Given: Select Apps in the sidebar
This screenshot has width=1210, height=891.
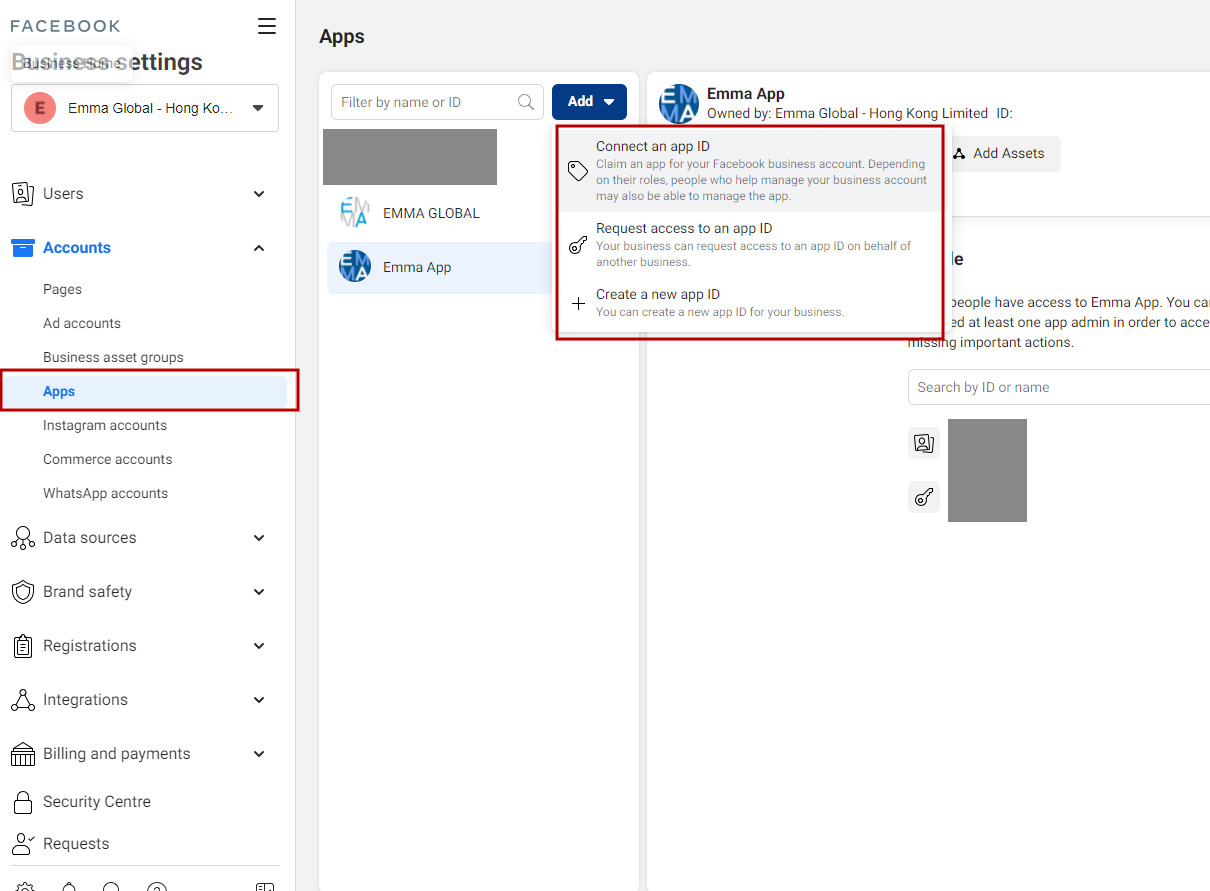Looking at the screenshot, I should pos(145,391).
